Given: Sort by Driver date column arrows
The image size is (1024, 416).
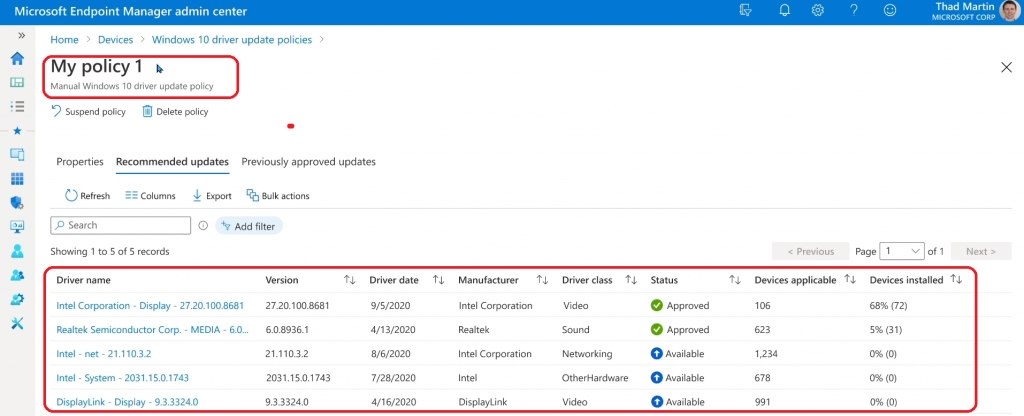Looking at the screenshot, I should [438, 280].
